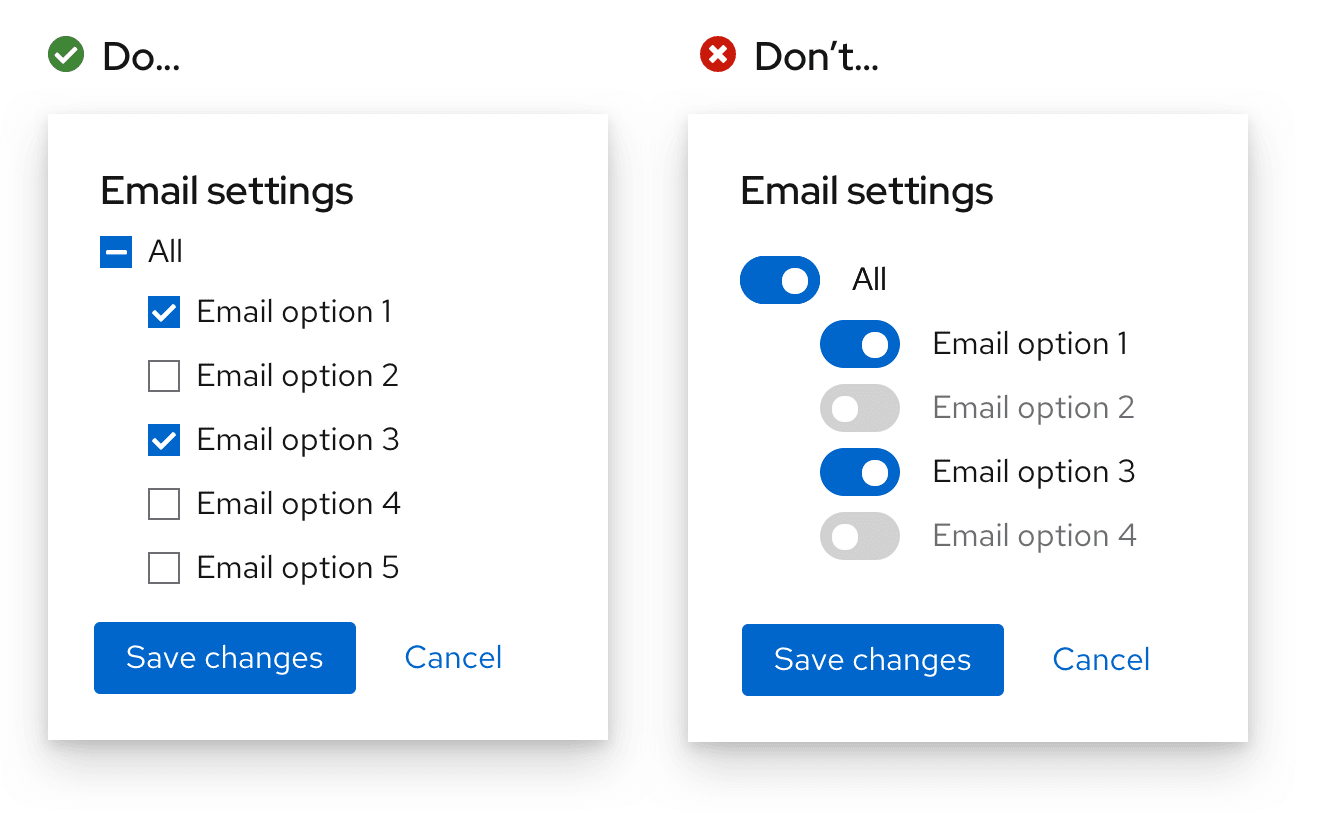This screenshot has height=836, width=1322.
Task: Uncheck the Email option 3 checkbox
Action: [x=164, y=440]
